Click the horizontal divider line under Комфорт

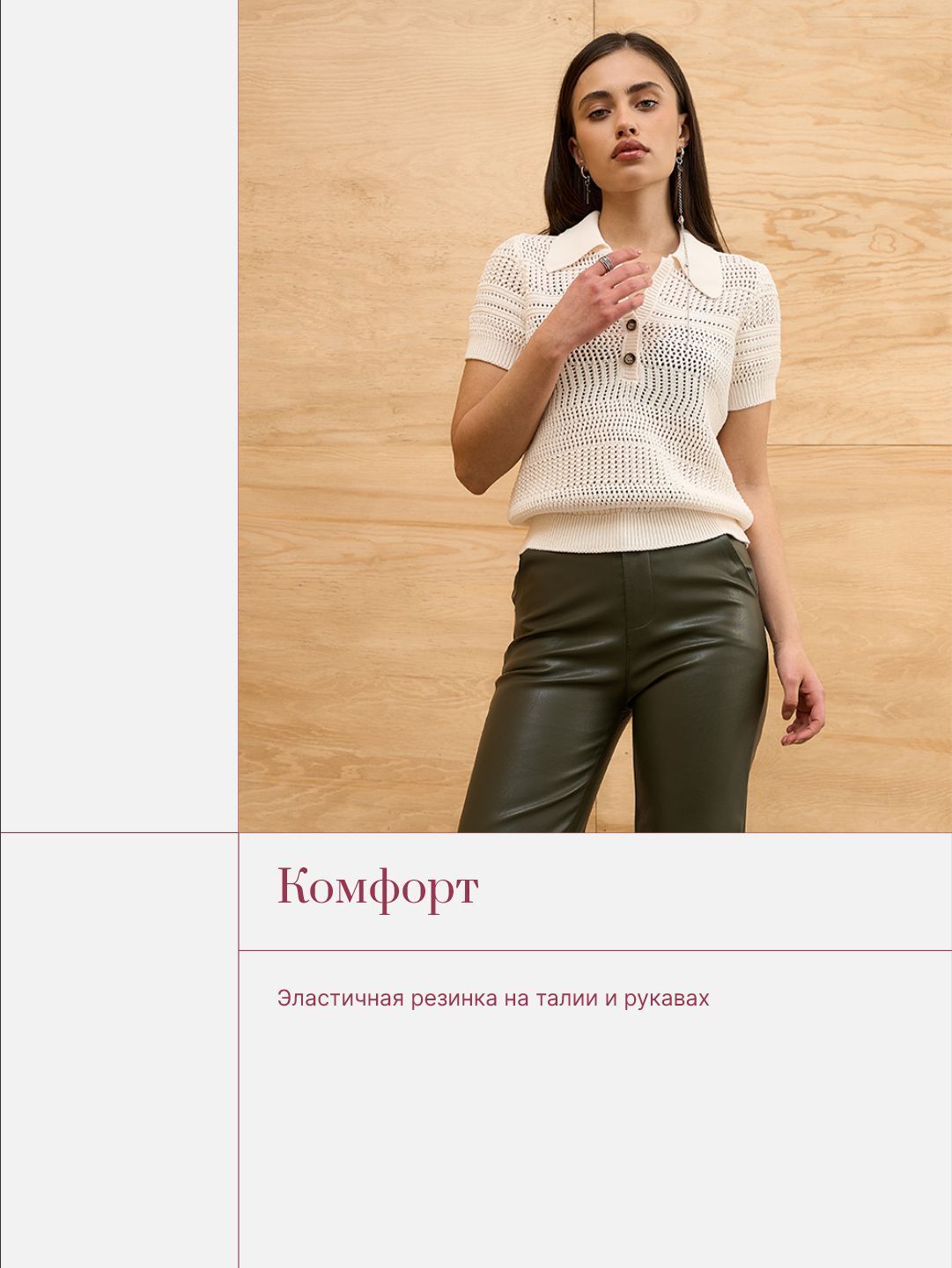pos(595,950)
